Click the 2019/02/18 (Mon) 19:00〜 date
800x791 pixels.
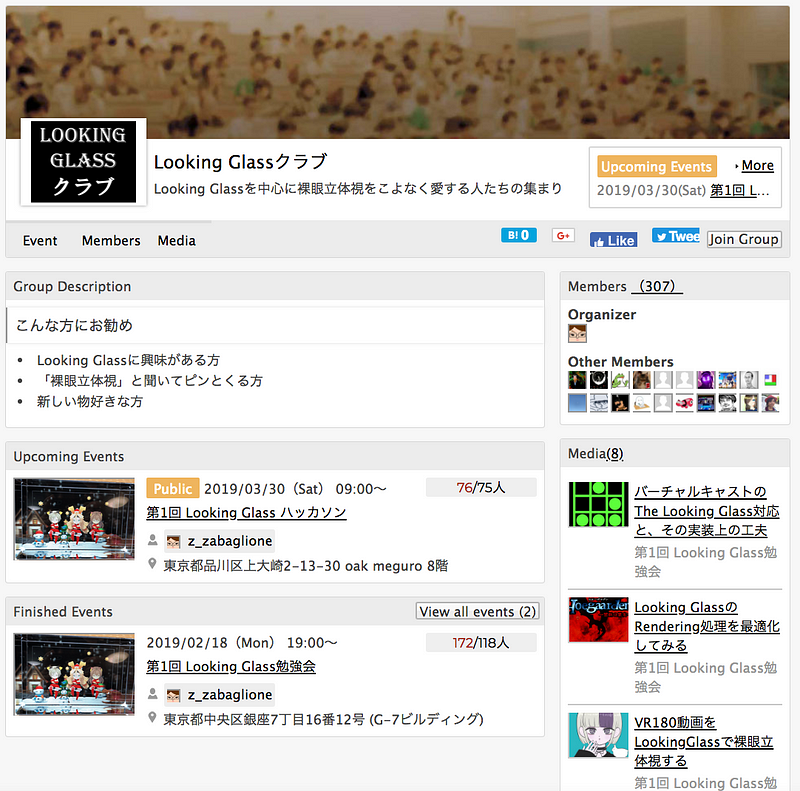pos(242,642)
